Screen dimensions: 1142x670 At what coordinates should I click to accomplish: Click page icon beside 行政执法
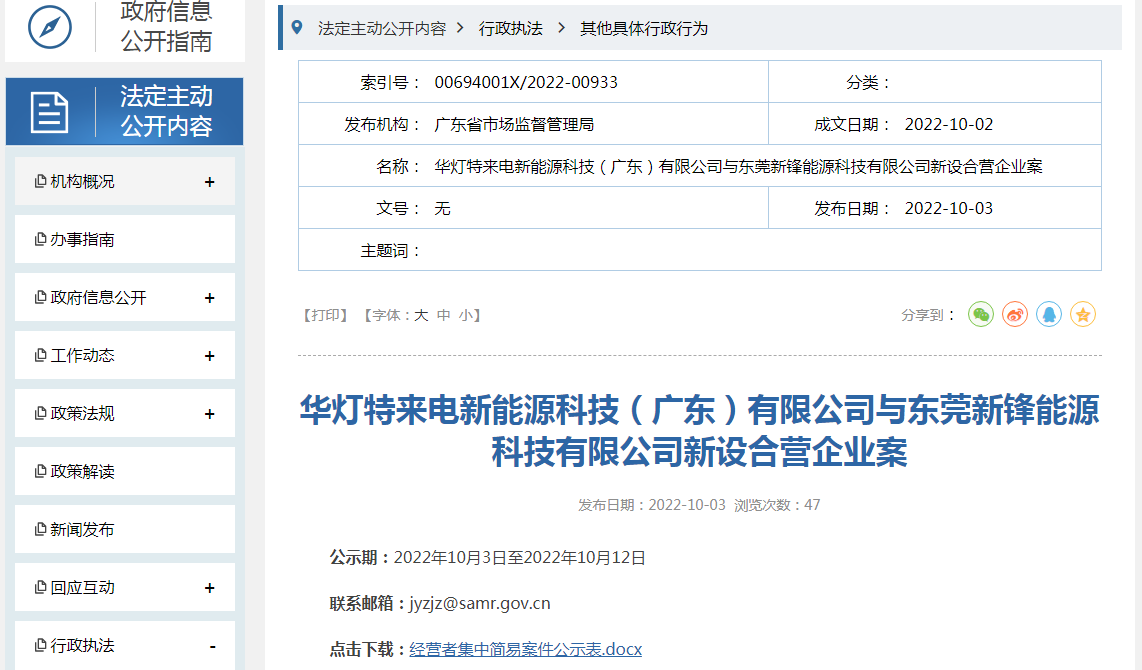[41, 645]
